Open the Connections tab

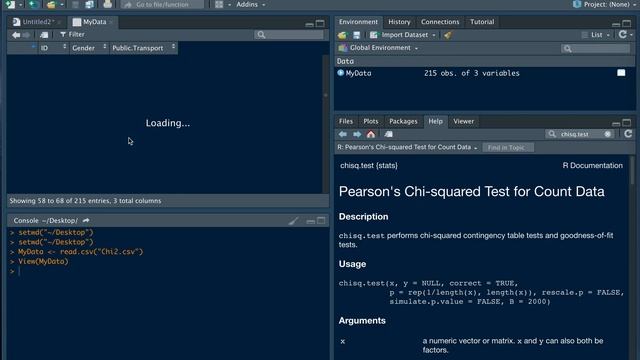(x=440, y=22)
